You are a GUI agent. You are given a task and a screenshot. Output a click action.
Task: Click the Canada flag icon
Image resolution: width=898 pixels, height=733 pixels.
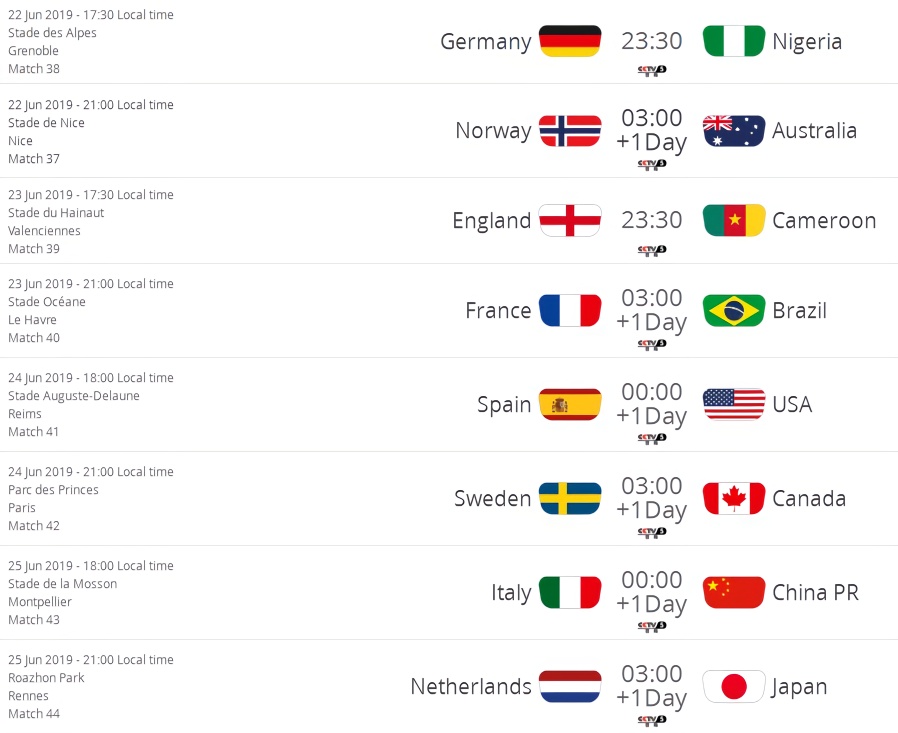coord(734,498)
